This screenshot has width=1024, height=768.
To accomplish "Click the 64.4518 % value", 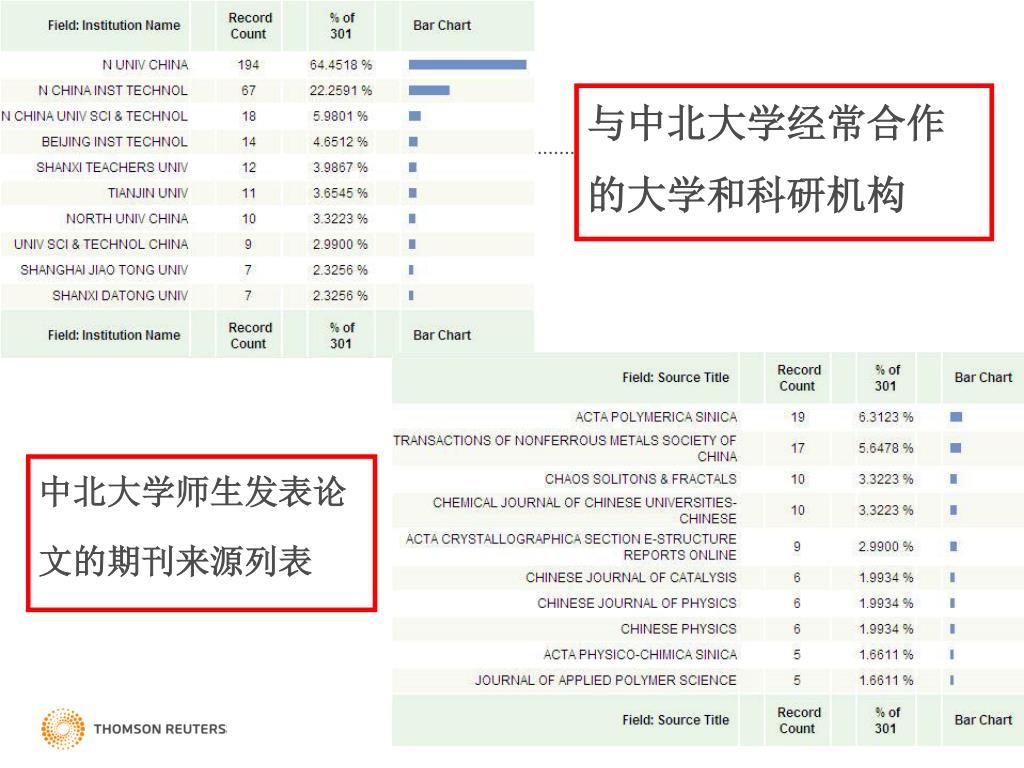I will (341, 65).
